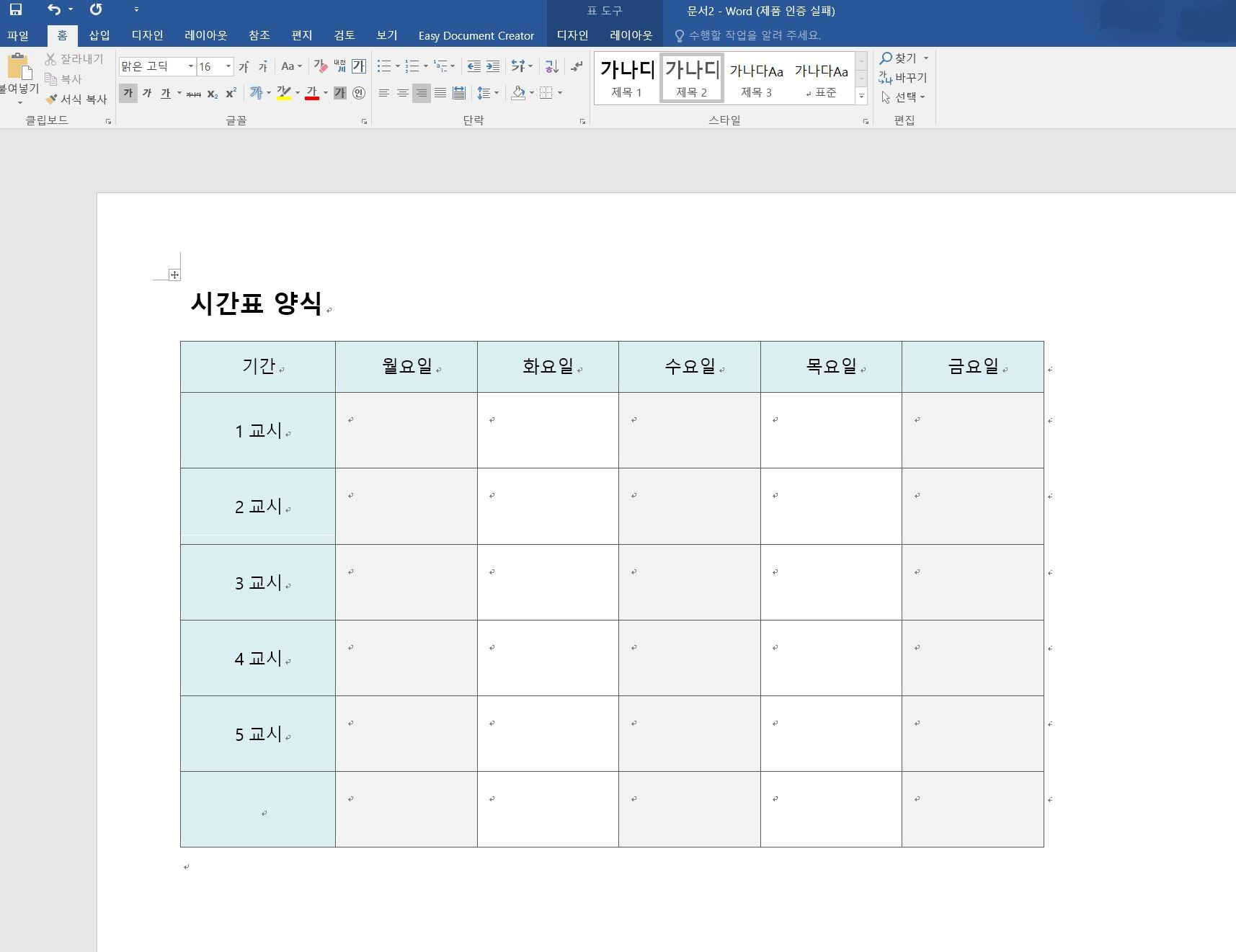Screen dimensions: 1236x952
Task: Click the enclosed characters icon
Action: (x=359, y=93)
